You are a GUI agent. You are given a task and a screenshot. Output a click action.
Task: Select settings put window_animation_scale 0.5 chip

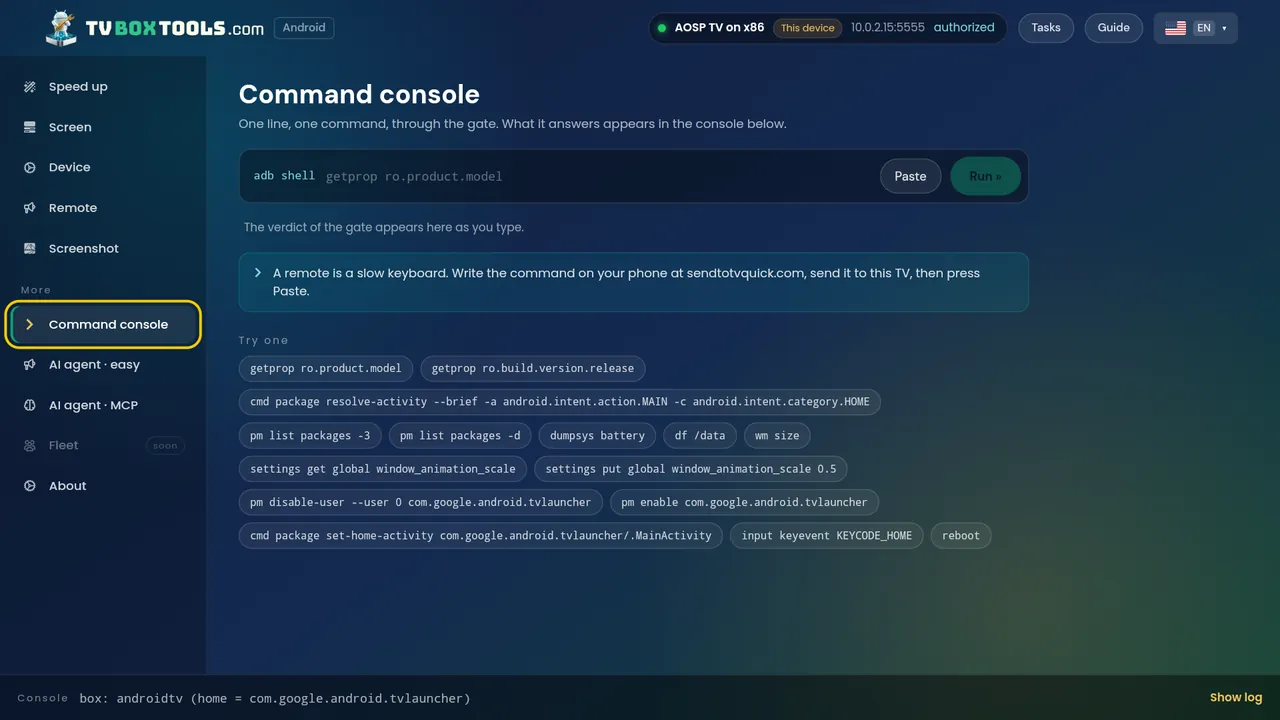691,469
